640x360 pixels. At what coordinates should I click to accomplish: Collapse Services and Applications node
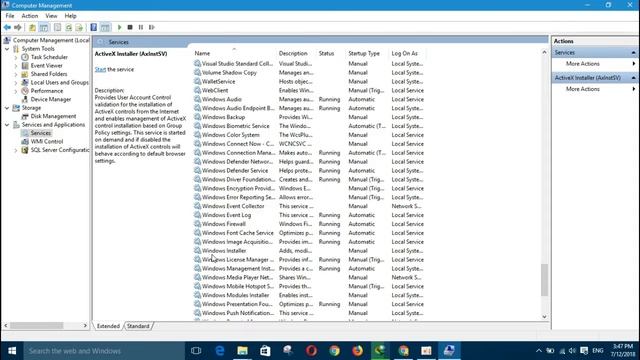point(7,125)
